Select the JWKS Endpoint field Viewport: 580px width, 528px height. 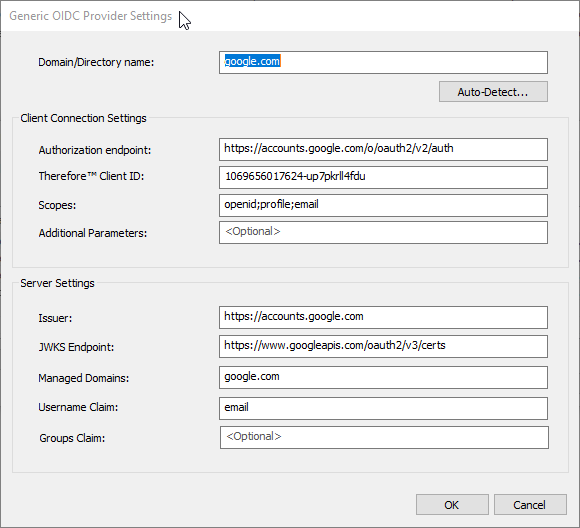pos(383,346)
